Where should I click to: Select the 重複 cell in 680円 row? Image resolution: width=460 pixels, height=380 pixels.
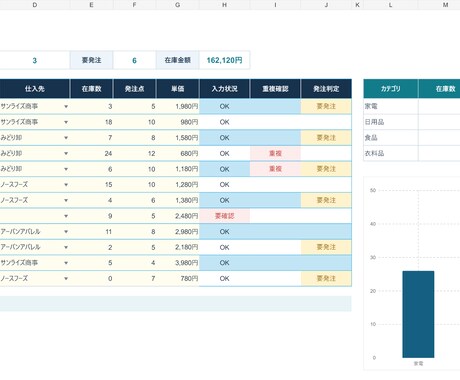coord(275,153)
